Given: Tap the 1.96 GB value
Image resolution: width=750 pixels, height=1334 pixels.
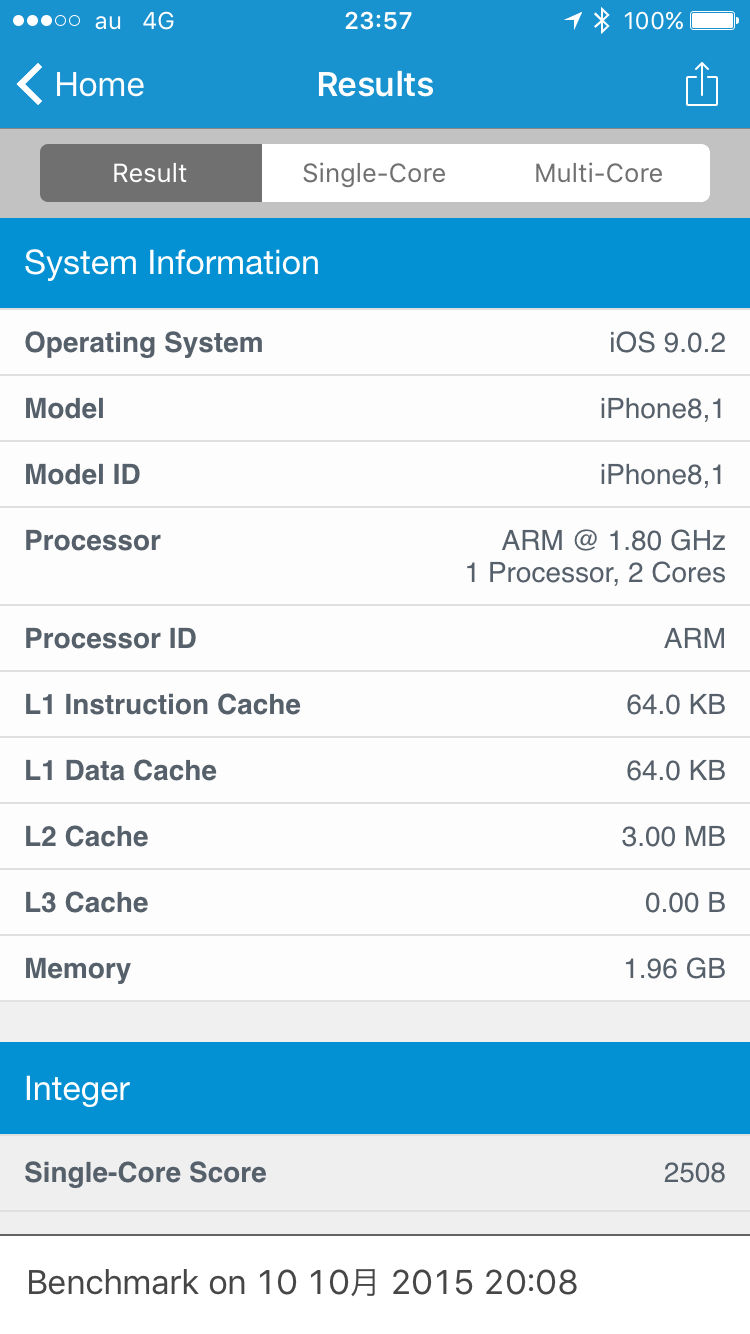Looking at the screenshot, I should click(x=675, y=969).
